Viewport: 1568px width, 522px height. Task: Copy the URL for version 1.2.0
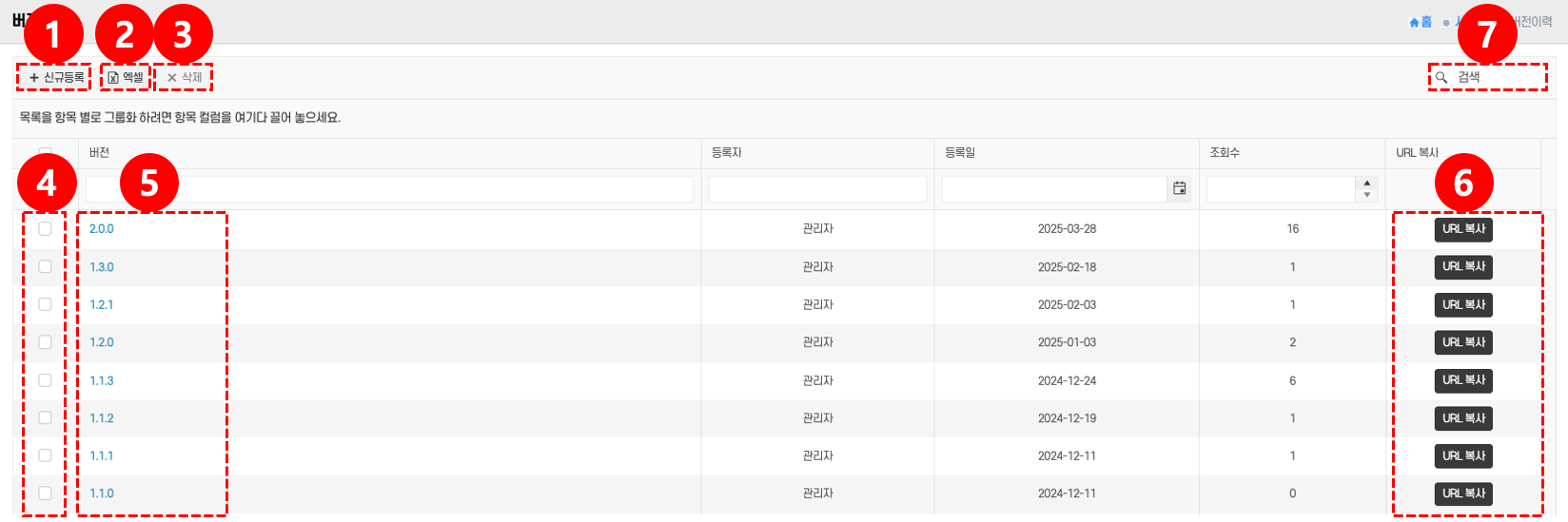click(1463, 342)
